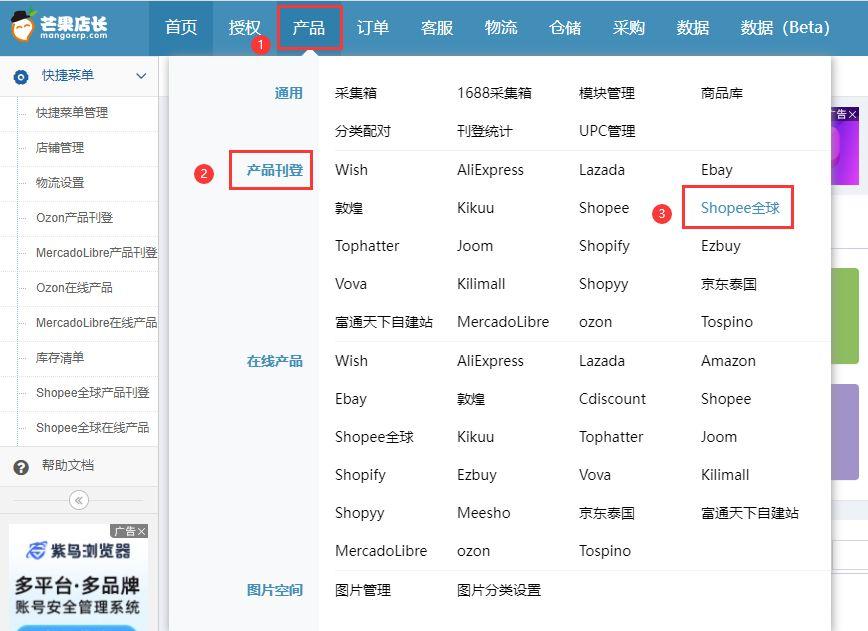Click the 快捷菜单 gear icon
Viewport: 868px width, 631px height.
[x=21, y=76]
